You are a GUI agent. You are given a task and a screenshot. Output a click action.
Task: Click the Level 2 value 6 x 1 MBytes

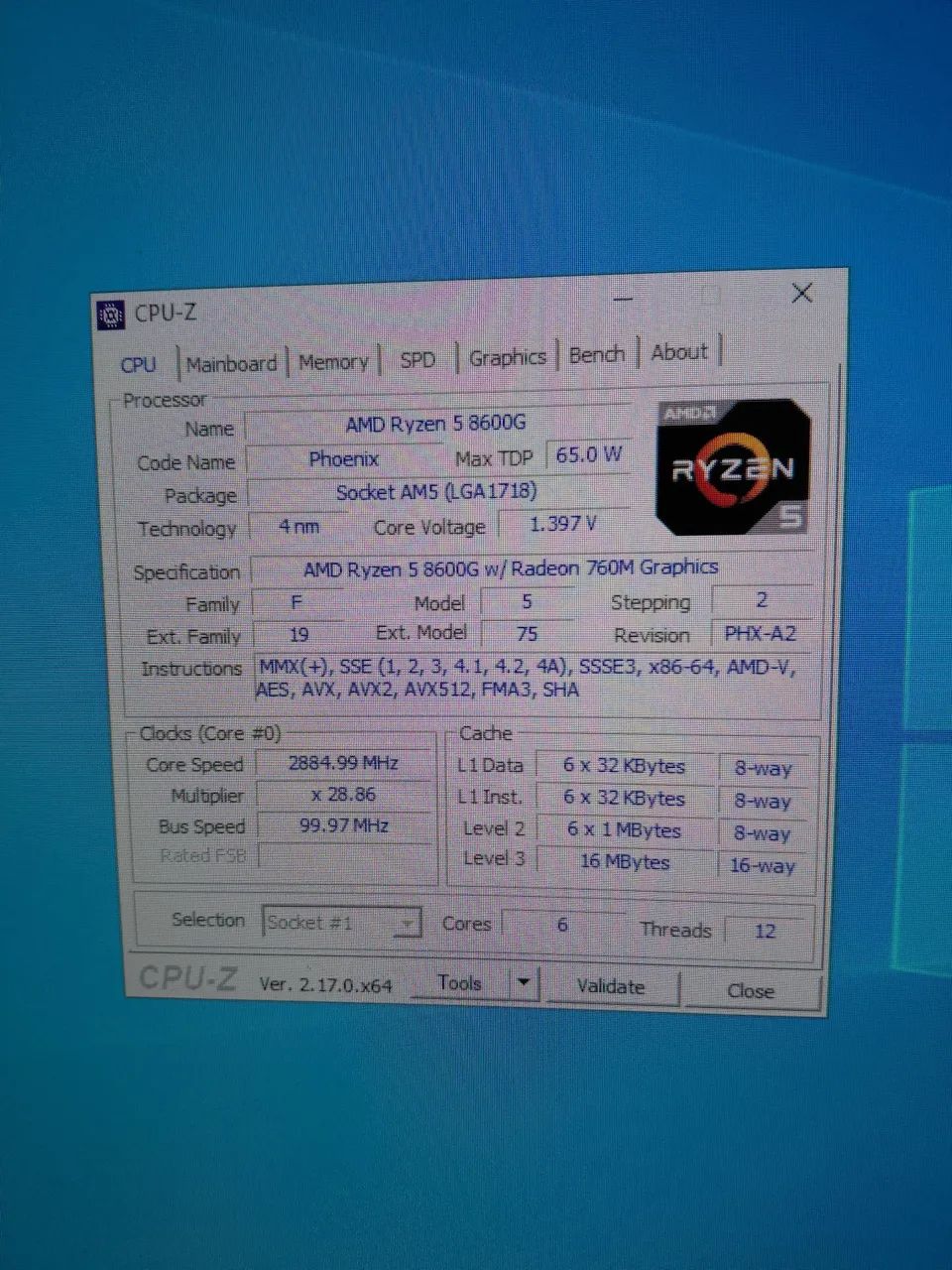[x=624, y=830]
